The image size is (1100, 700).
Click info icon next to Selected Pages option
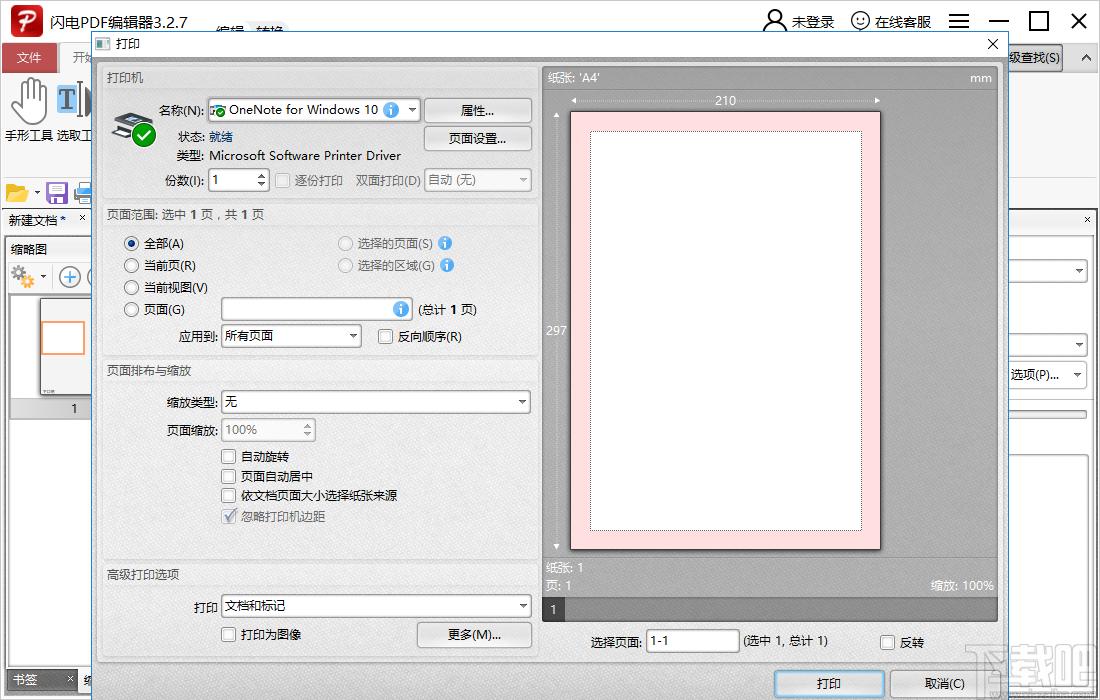pyautogui.click(x=445, y=243)
